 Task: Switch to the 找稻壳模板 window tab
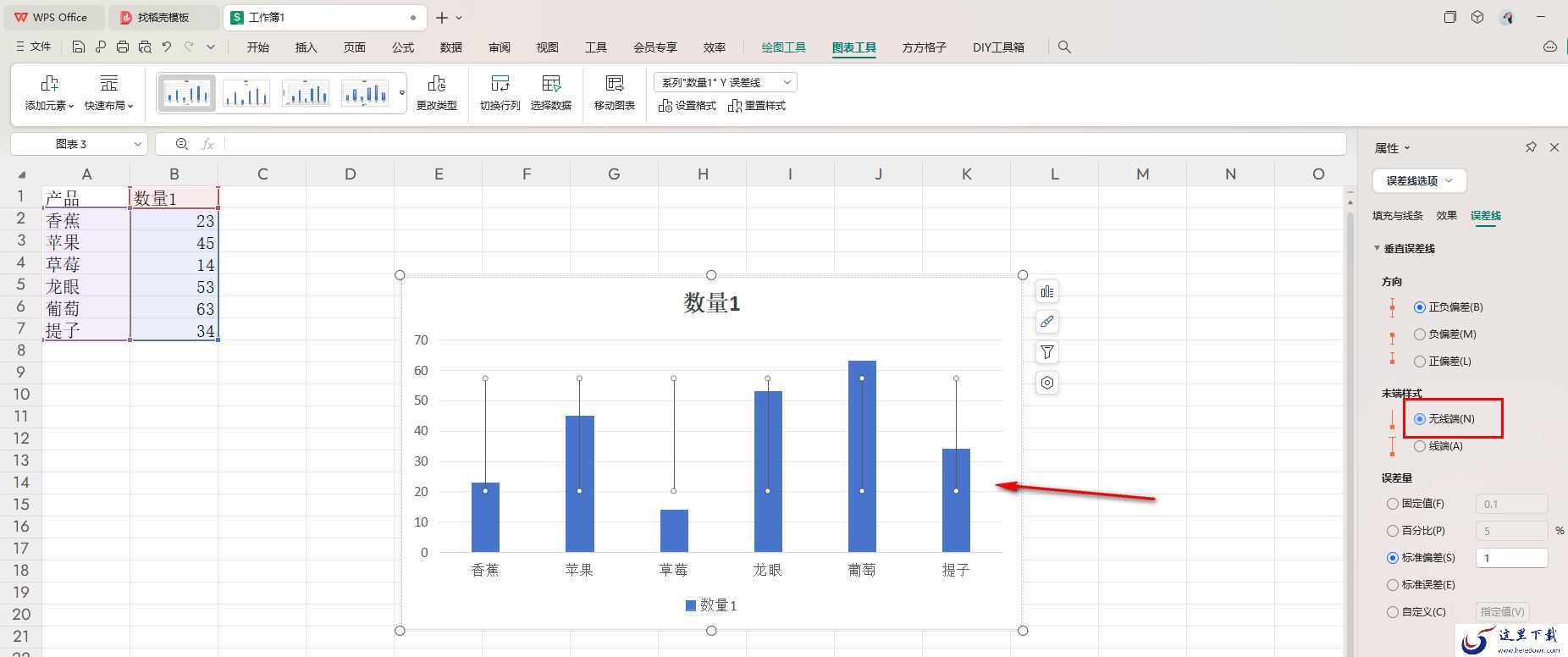pyautogui.click(x=163, y=17)
